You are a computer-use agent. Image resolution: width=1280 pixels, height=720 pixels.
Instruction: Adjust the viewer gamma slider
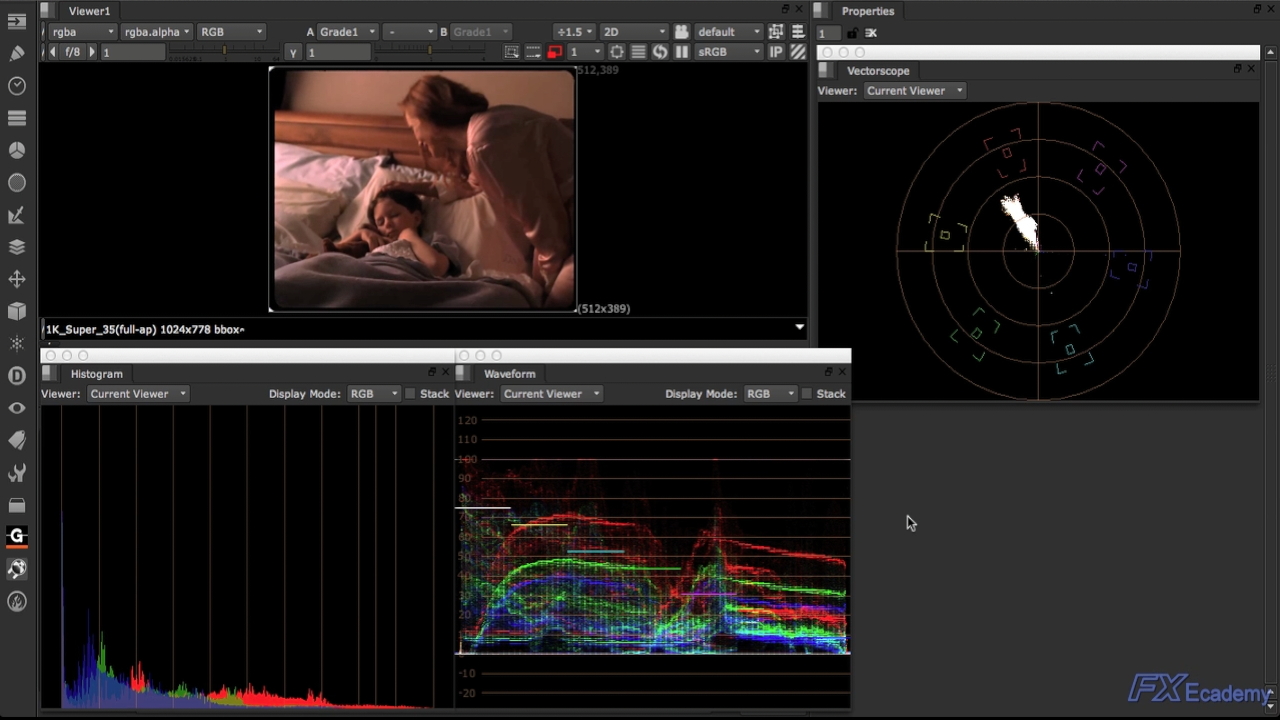[430, 52]
